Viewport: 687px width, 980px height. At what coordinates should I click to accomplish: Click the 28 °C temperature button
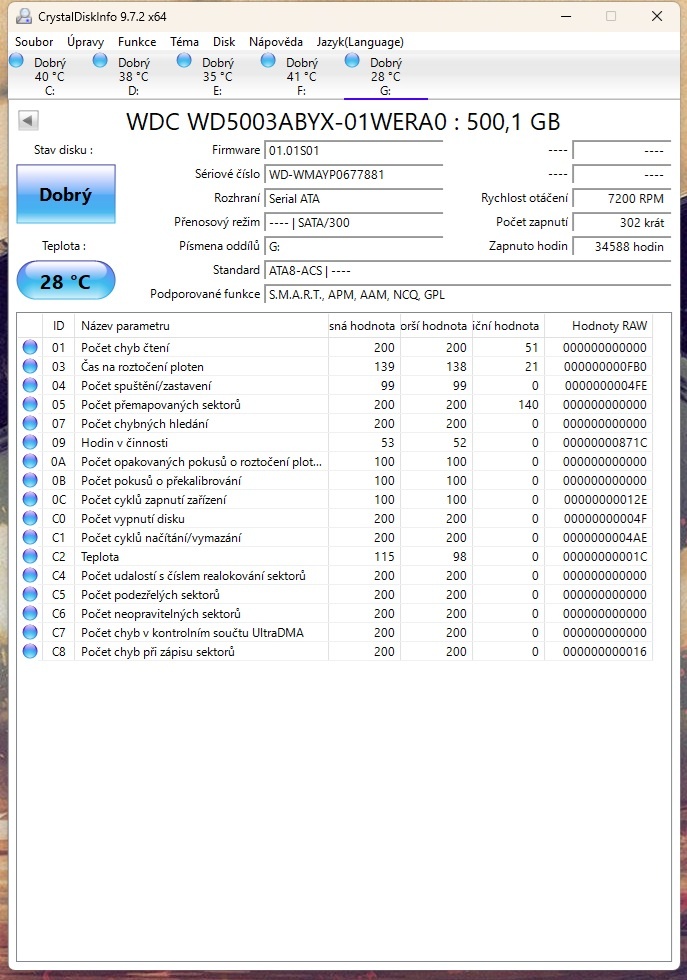click(x=66, y=281)
